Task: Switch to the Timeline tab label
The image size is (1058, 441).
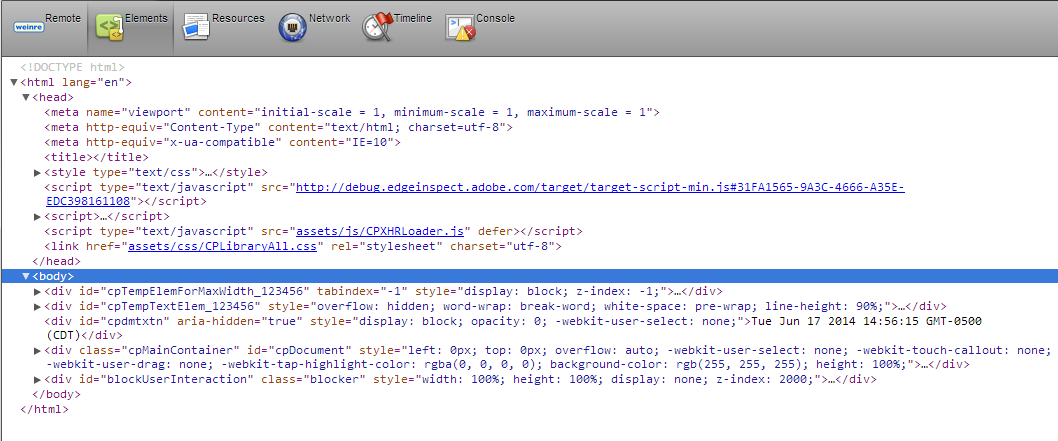Action: (412, 19)
